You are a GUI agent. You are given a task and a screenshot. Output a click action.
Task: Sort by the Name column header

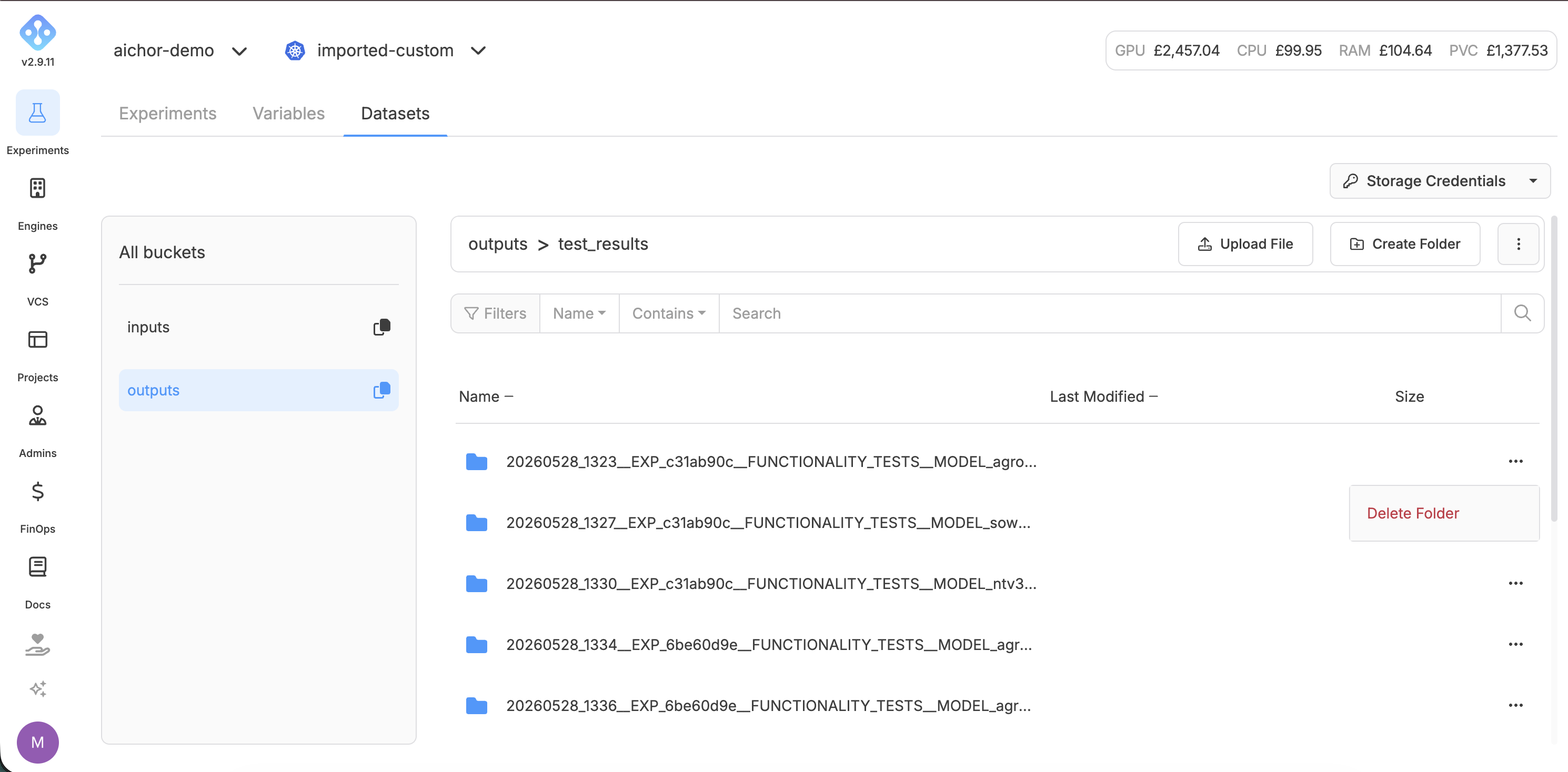pos(486,397)
